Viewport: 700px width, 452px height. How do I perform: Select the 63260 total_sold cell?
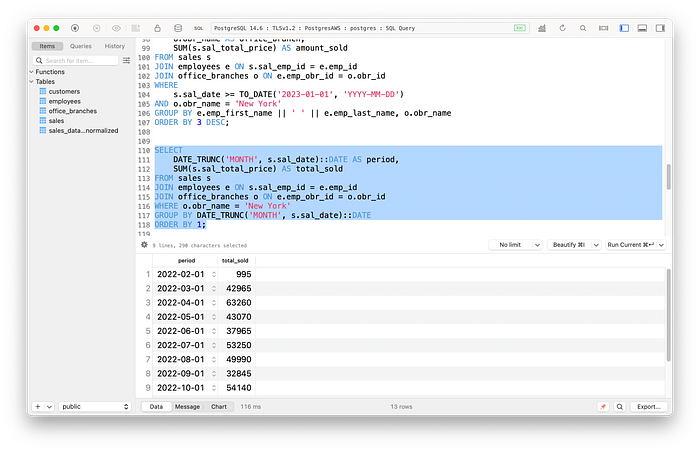click(238, 303)
